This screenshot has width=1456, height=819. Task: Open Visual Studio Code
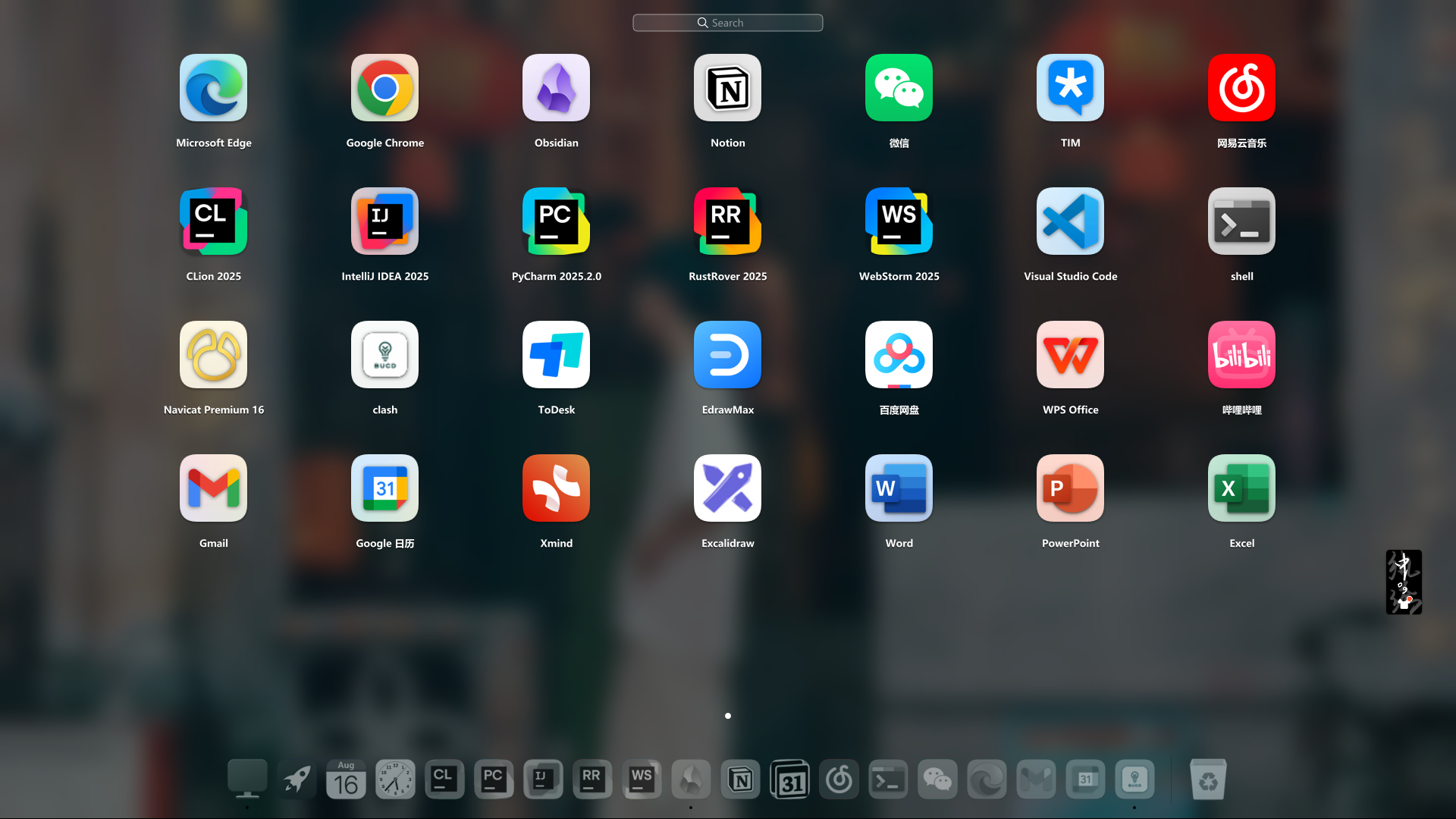point(1070,221)
